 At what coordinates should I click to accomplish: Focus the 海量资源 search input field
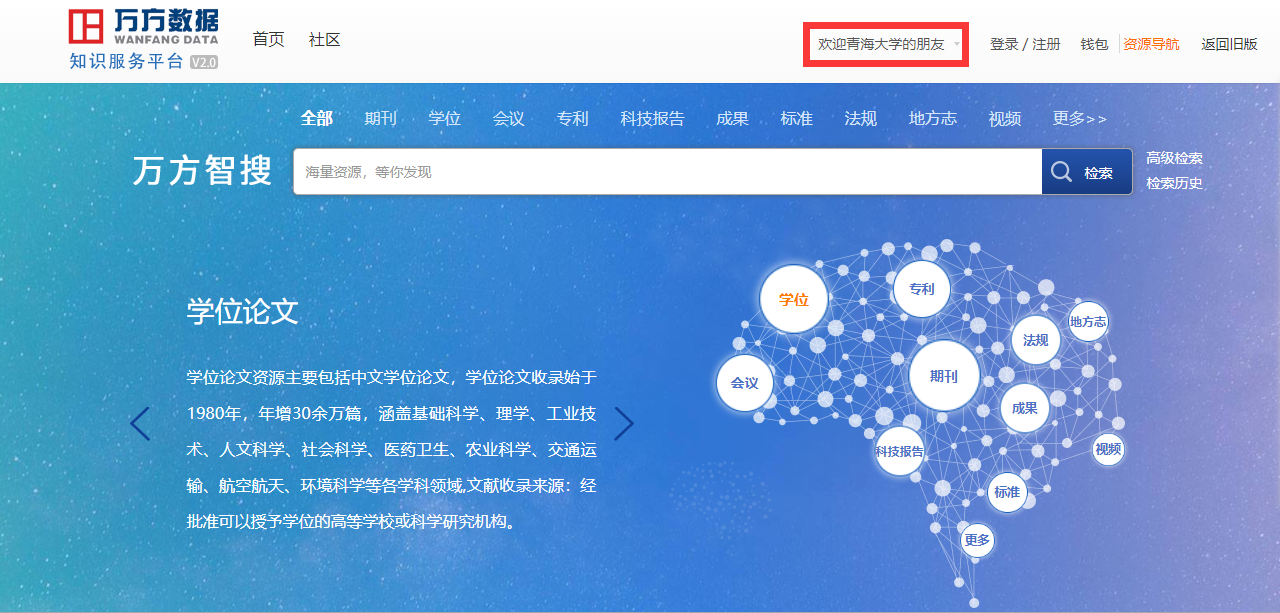[667, 172]
